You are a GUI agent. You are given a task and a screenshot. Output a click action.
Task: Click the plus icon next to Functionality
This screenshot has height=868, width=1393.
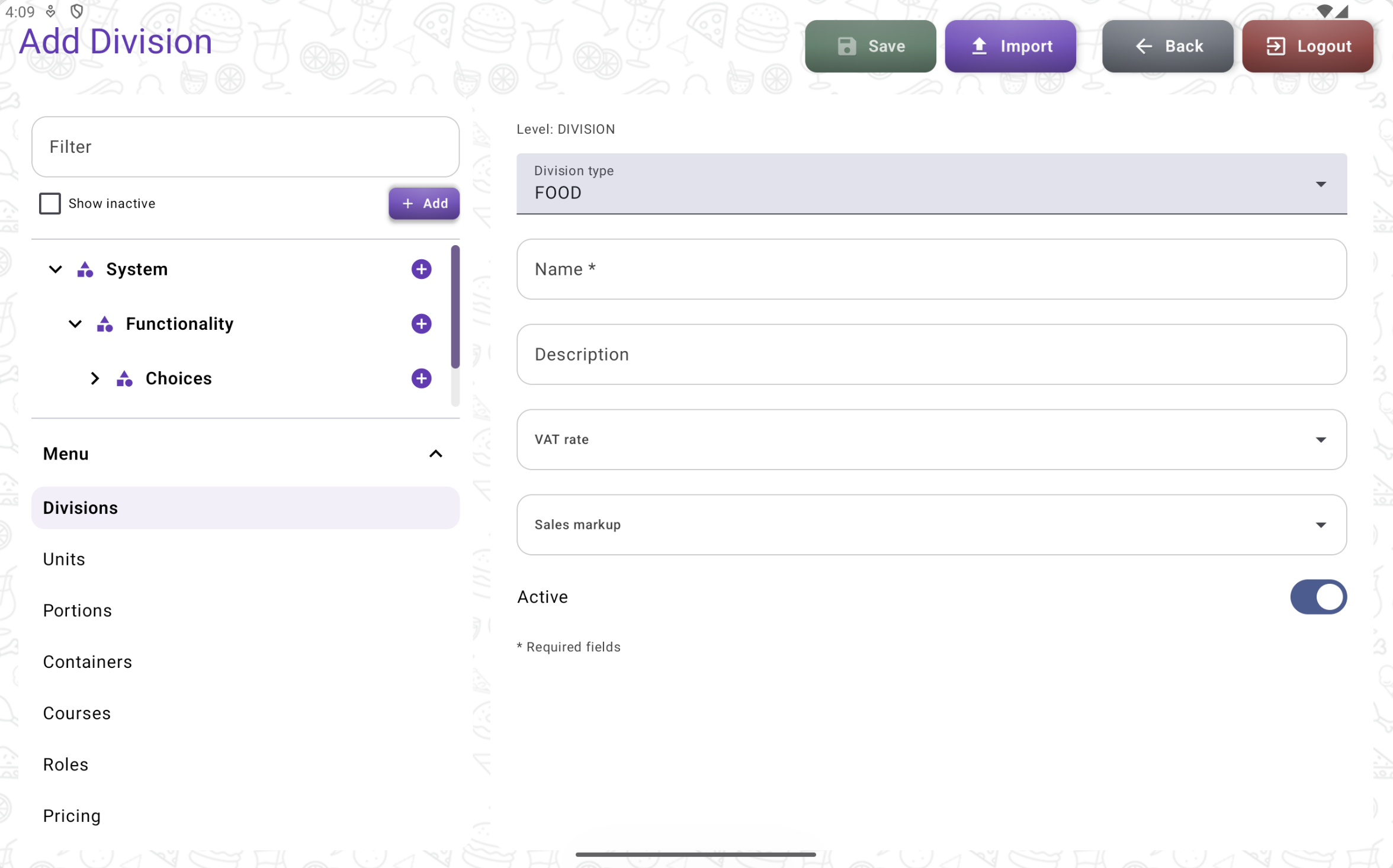click(421, 324)
